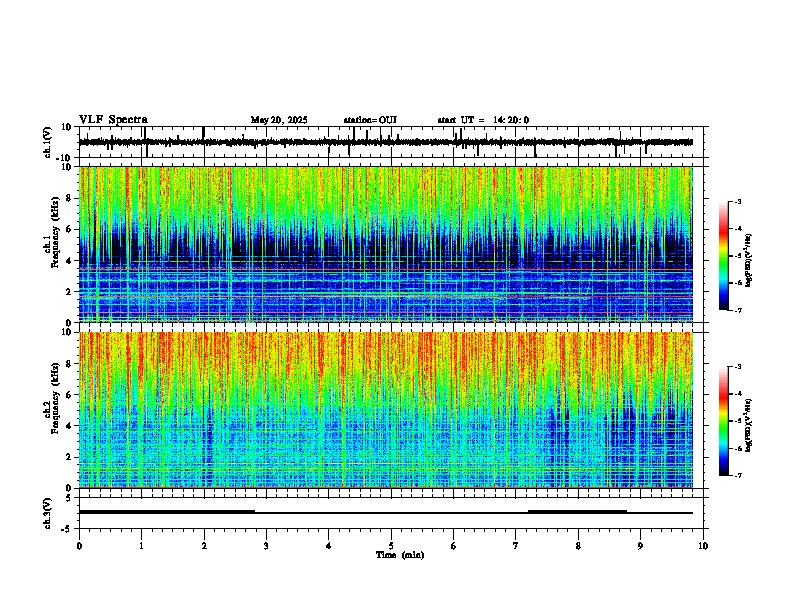
Task: Click time-axis tick label "5"
Action: 391,546
